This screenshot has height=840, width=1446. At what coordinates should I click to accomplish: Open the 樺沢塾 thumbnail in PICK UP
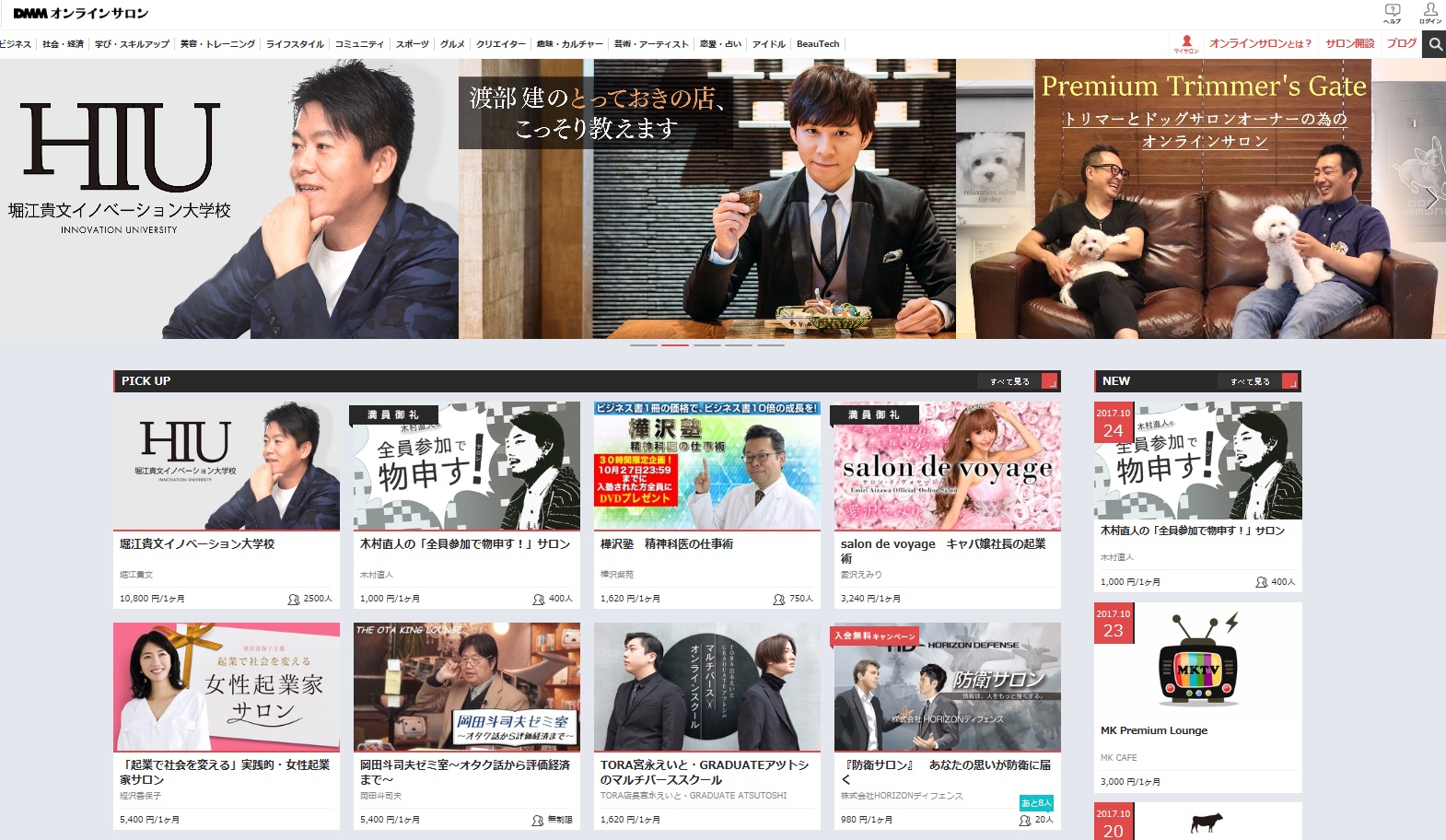(707, 466)
